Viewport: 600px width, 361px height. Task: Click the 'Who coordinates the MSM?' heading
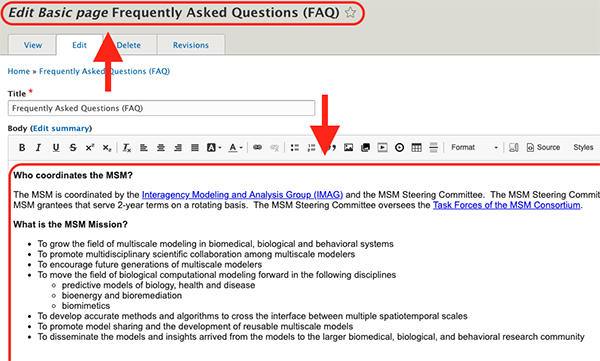(x=73, y=175)
